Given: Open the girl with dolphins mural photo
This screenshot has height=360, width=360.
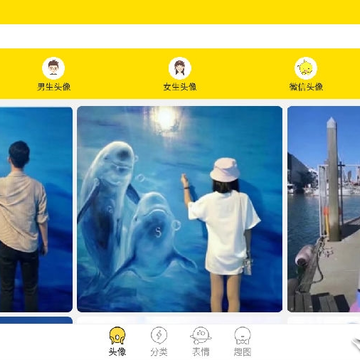Looking at the screenshot, I should pos(180,209).
